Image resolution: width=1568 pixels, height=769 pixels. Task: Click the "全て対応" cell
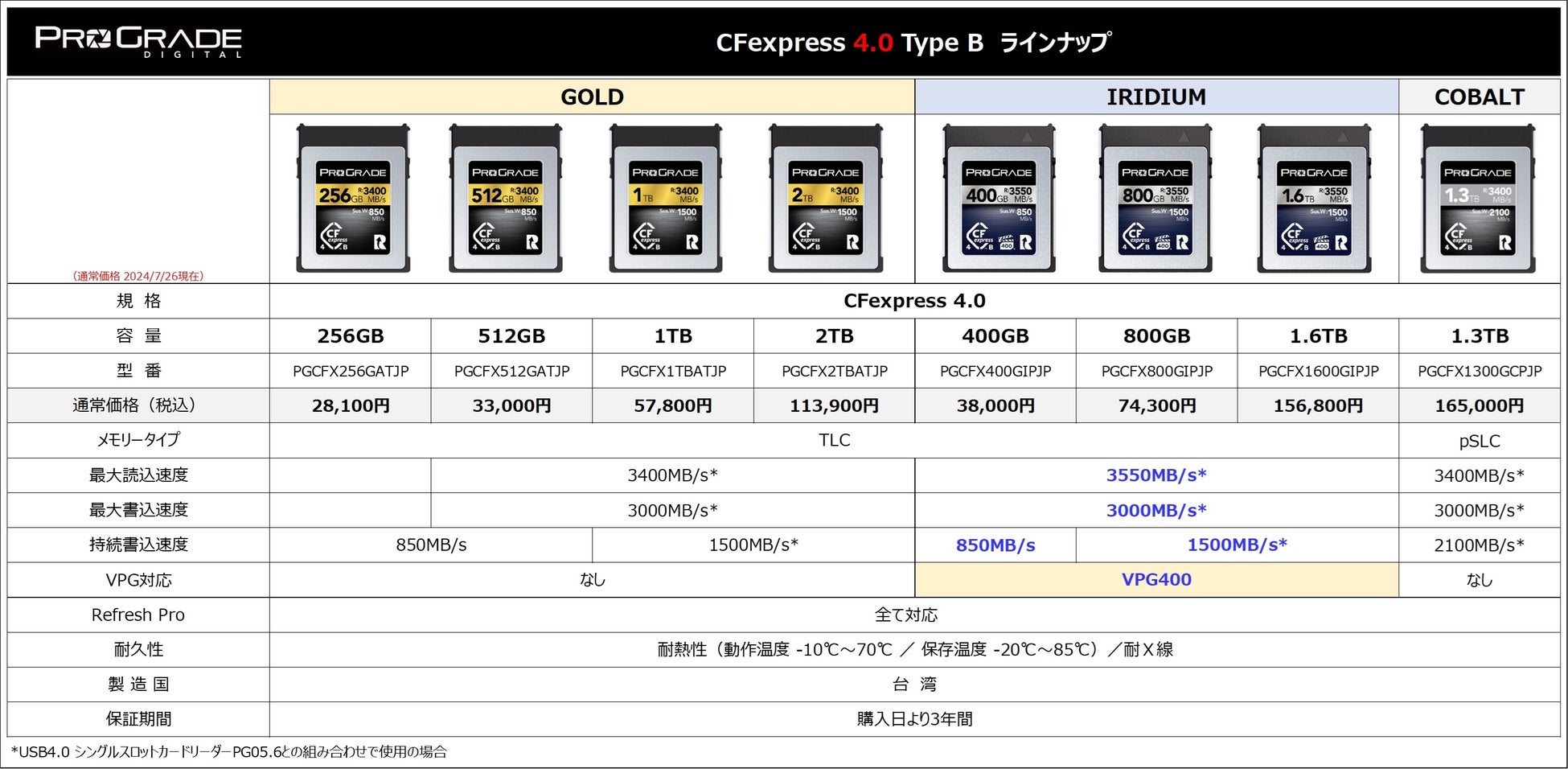(914, 615)
